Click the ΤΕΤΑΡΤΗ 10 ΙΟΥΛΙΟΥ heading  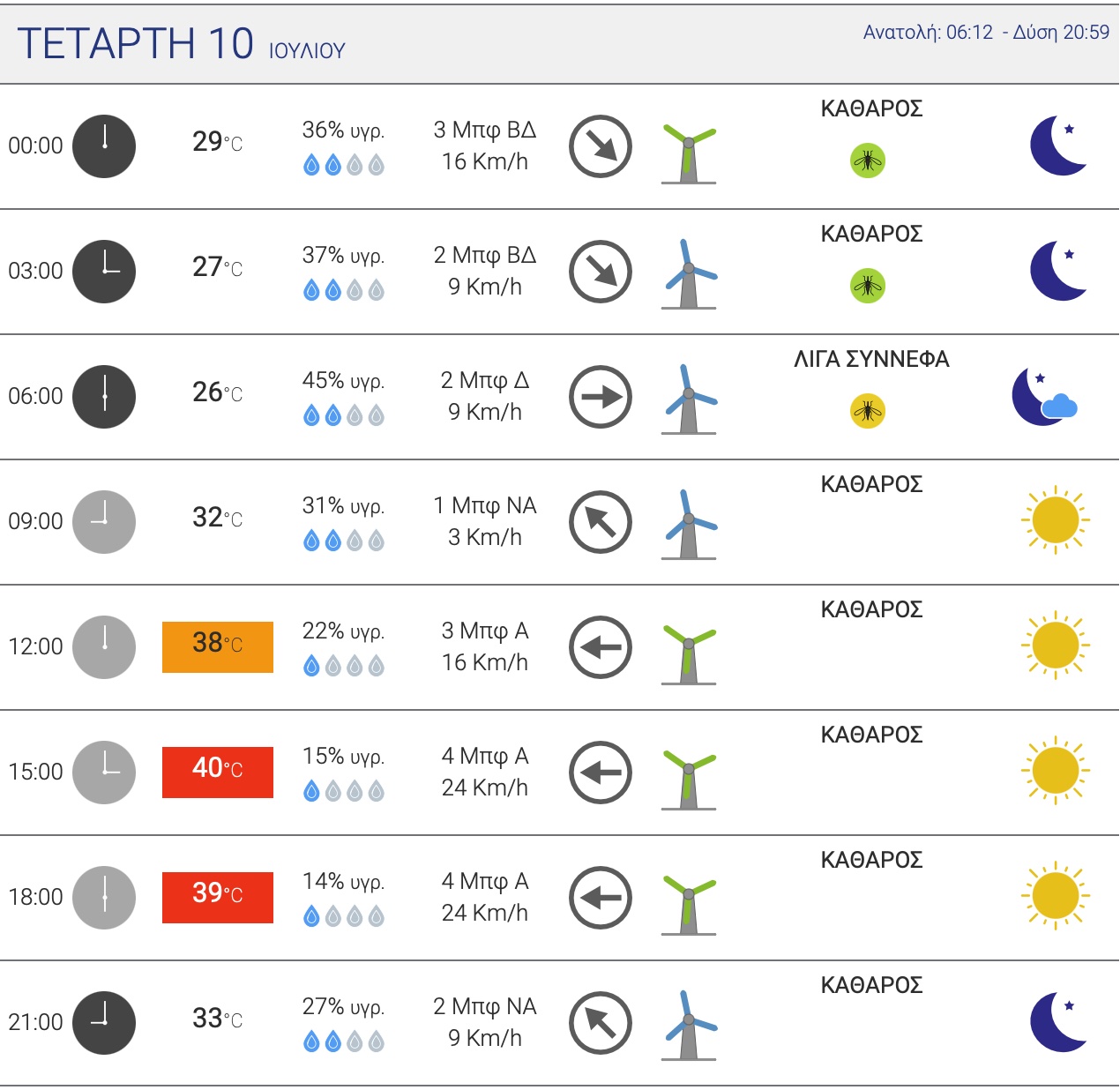(x=182, y=44)
